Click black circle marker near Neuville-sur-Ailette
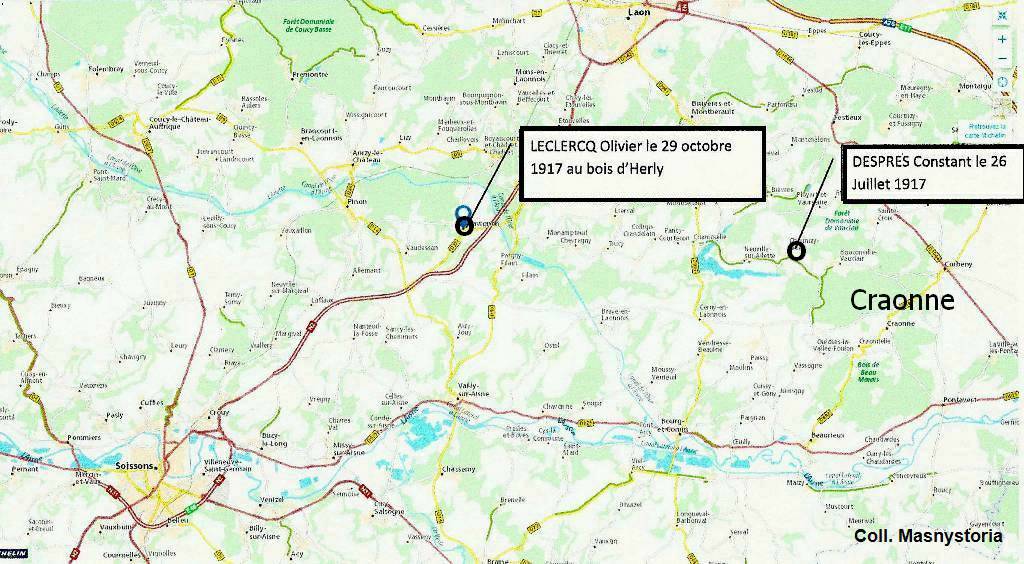This screenshot has height=564, width=1024. point(796,250)
